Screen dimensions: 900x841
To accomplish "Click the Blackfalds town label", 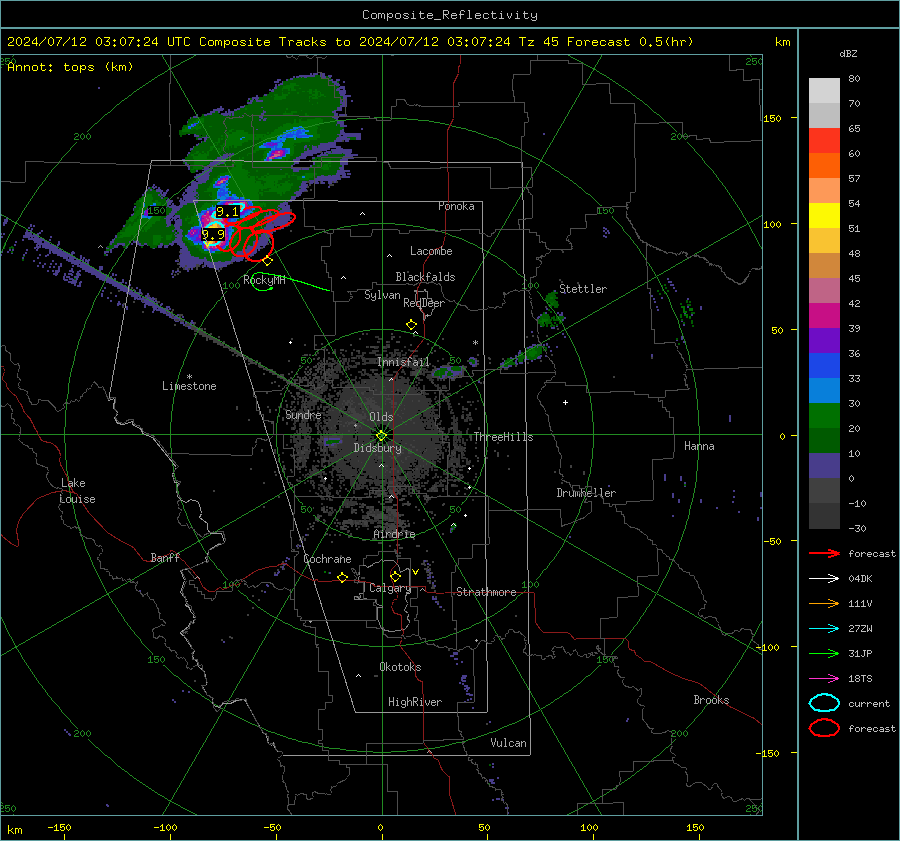I will pyautogui.click(x=425, y=277).
